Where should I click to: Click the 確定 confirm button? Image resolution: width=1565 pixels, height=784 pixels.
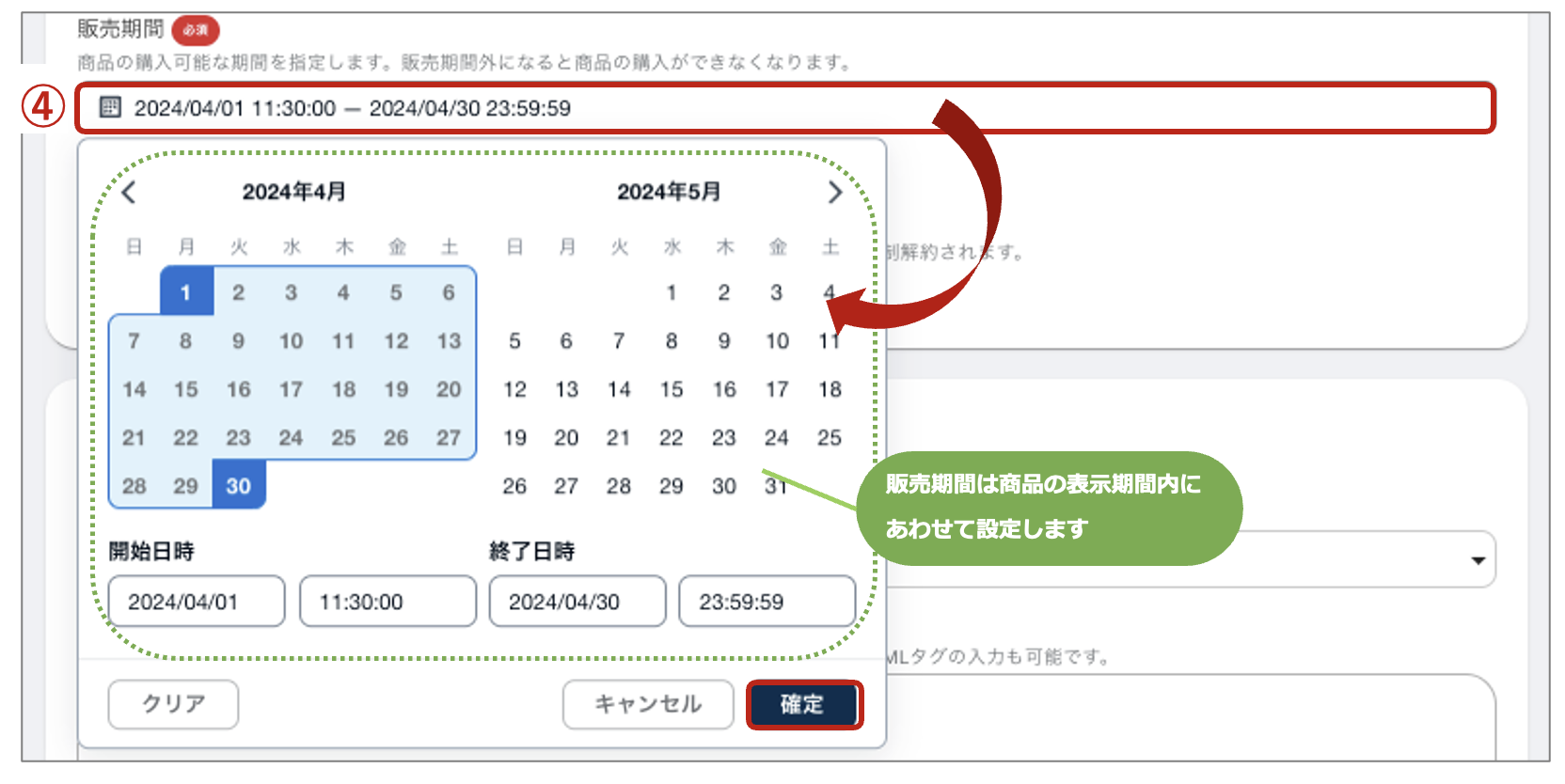(803, 704)
